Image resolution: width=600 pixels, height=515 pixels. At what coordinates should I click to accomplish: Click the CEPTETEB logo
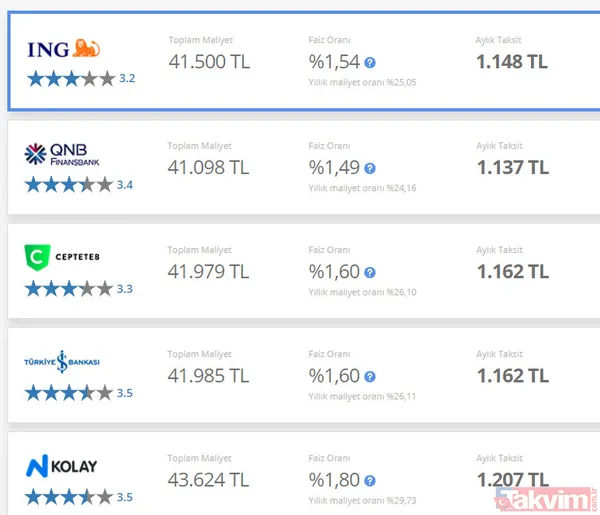coord(62,258)
